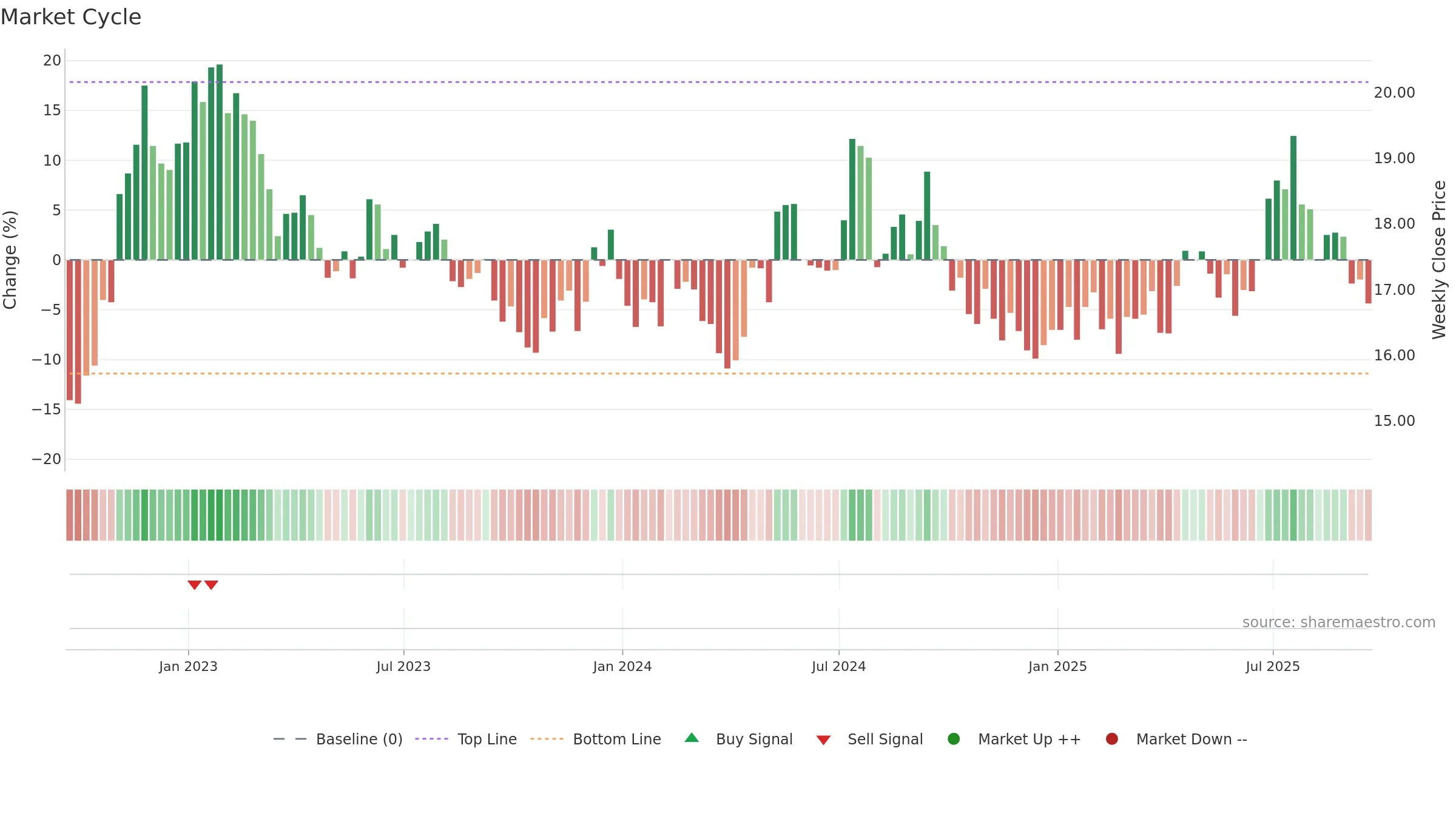The width and height of the screenshot is (1456, 819).
Task: Toggle the Market Up ++ legend label
Action: click(1030, 740)
